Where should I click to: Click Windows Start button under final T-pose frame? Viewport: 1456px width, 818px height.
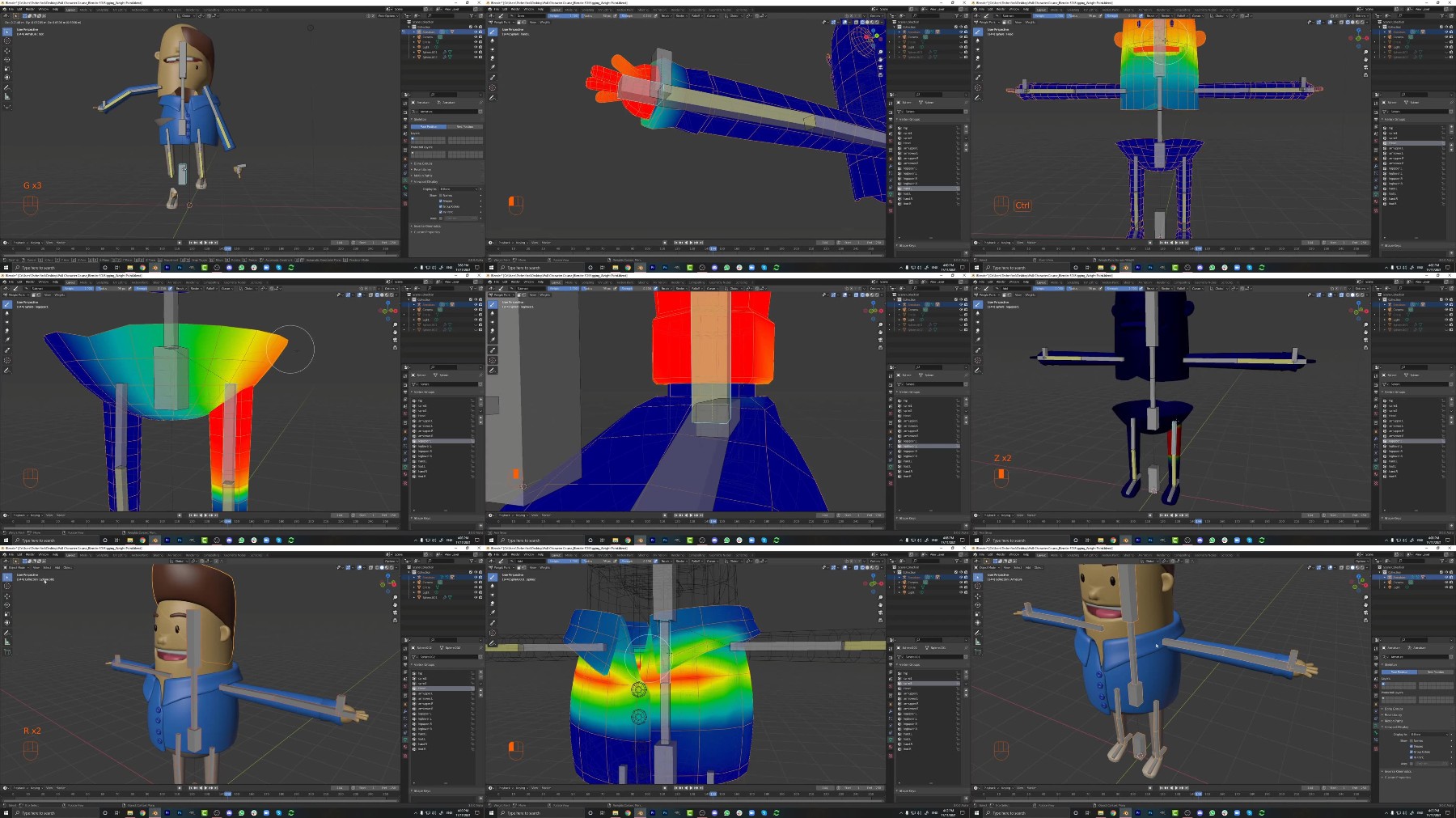point(976,813)
